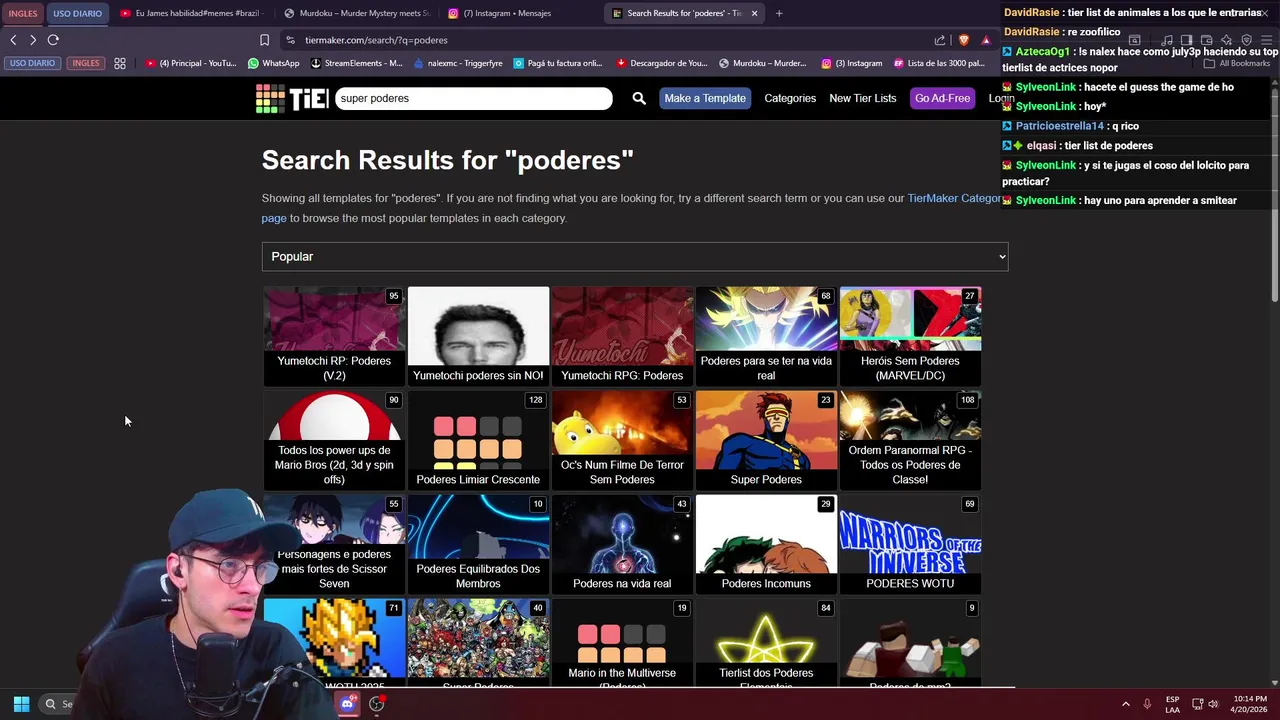Open Discord from the taskbar

[347, 704]
